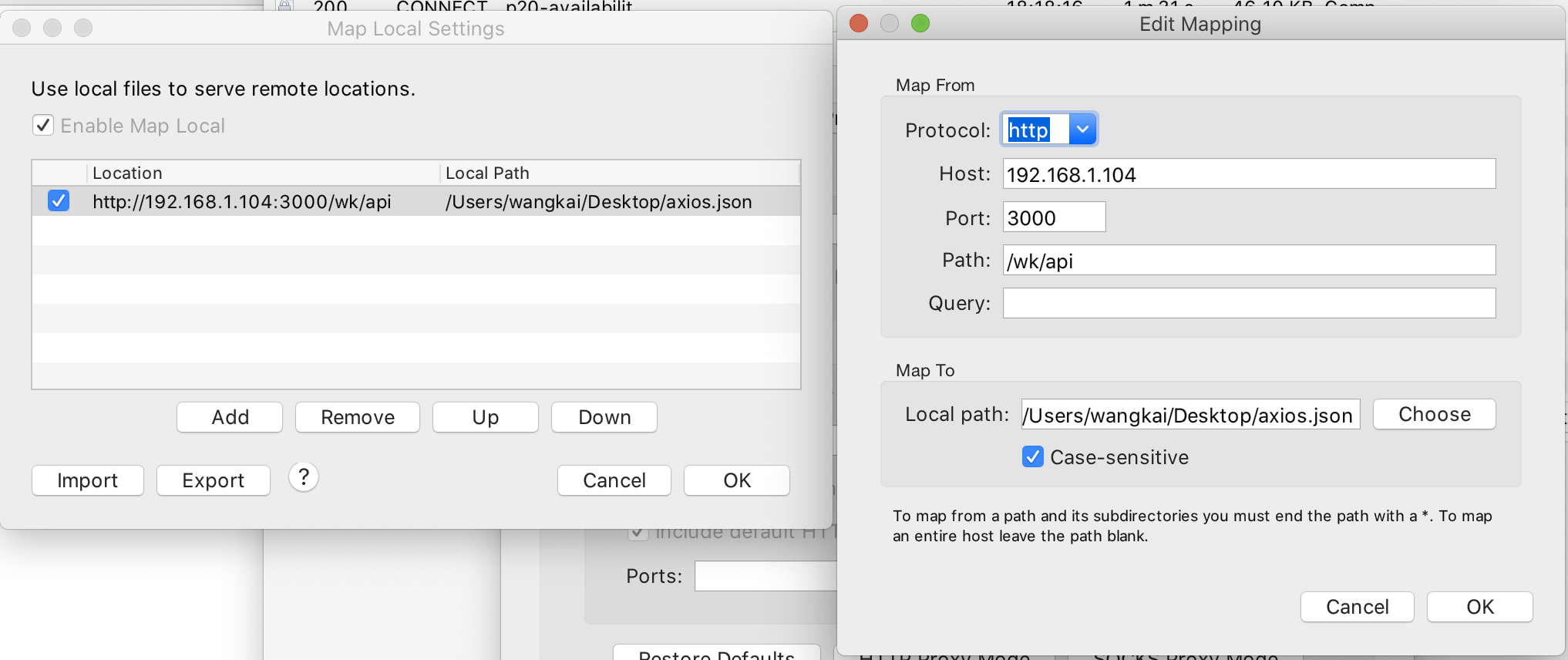The height and width of the screenshot is (660, 1568).
Task: Choose a local file path
Action: 1435,414
